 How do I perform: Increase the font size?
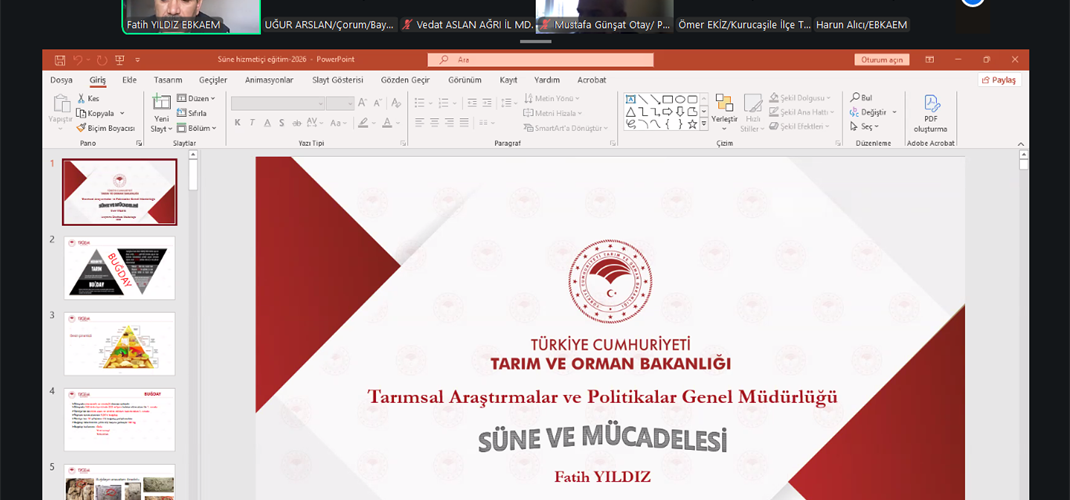(363, 103)
